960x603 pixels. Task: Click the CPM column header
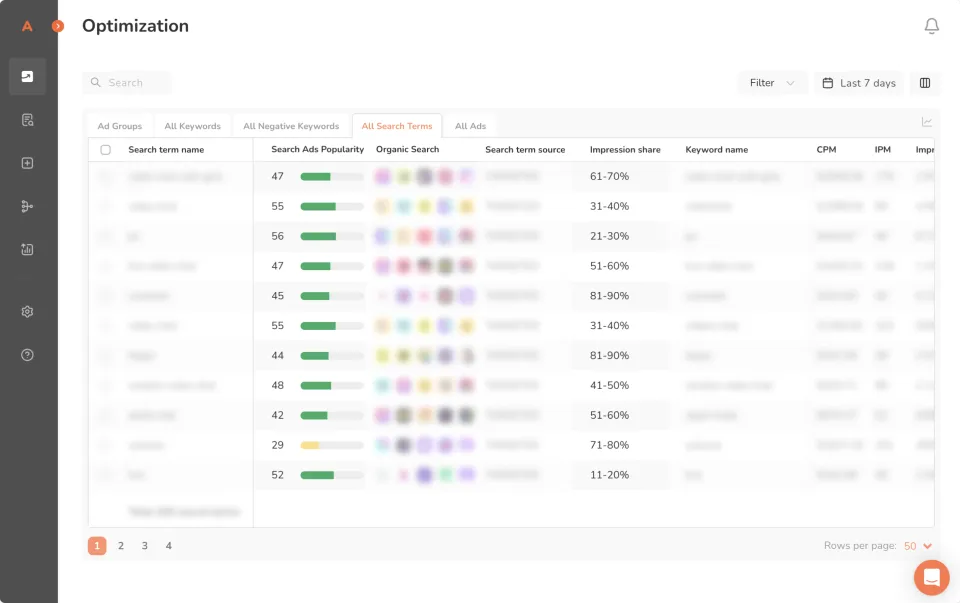[x=826, y=149]
